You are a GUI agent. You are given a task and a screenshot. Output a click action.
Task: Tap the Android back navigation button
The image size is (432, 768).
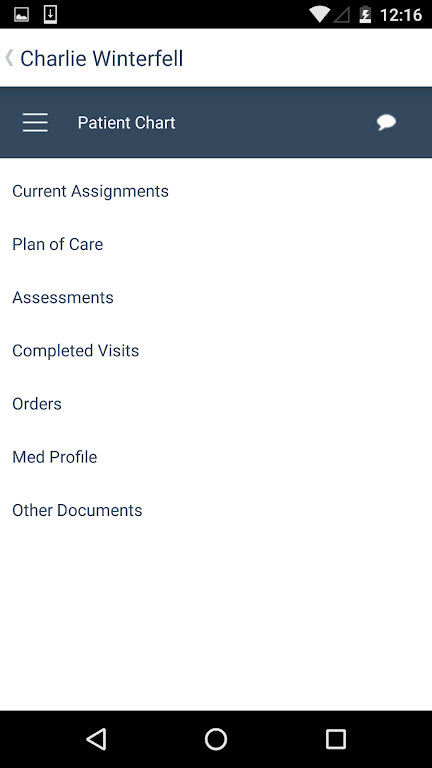[96, 739]
